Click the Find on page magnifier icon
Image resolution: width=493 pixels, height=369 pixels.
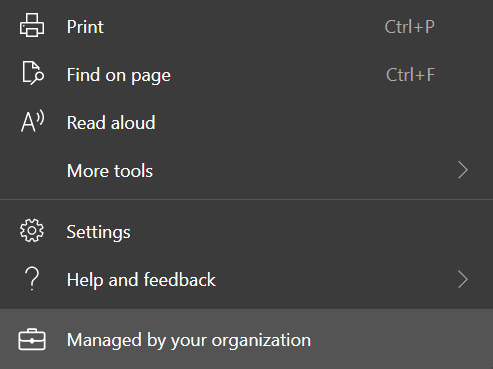point(33,73)
